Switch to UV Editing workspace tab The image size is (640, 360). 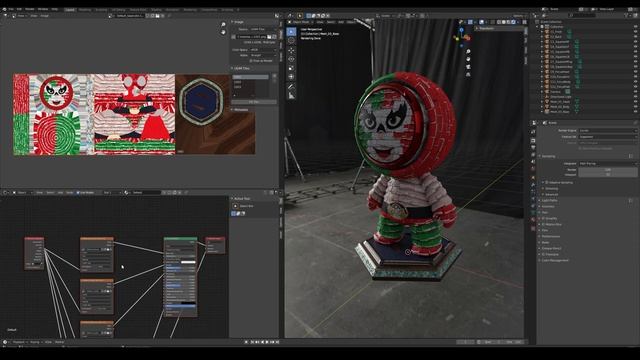(x=118, y=9)
